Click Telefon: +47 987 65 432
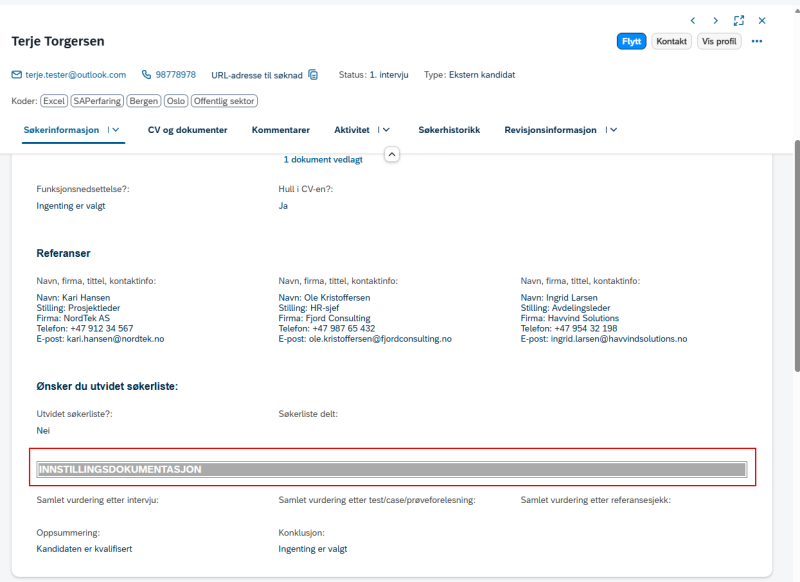The width and height of the screenshot is (800, 582). [327, 328]
